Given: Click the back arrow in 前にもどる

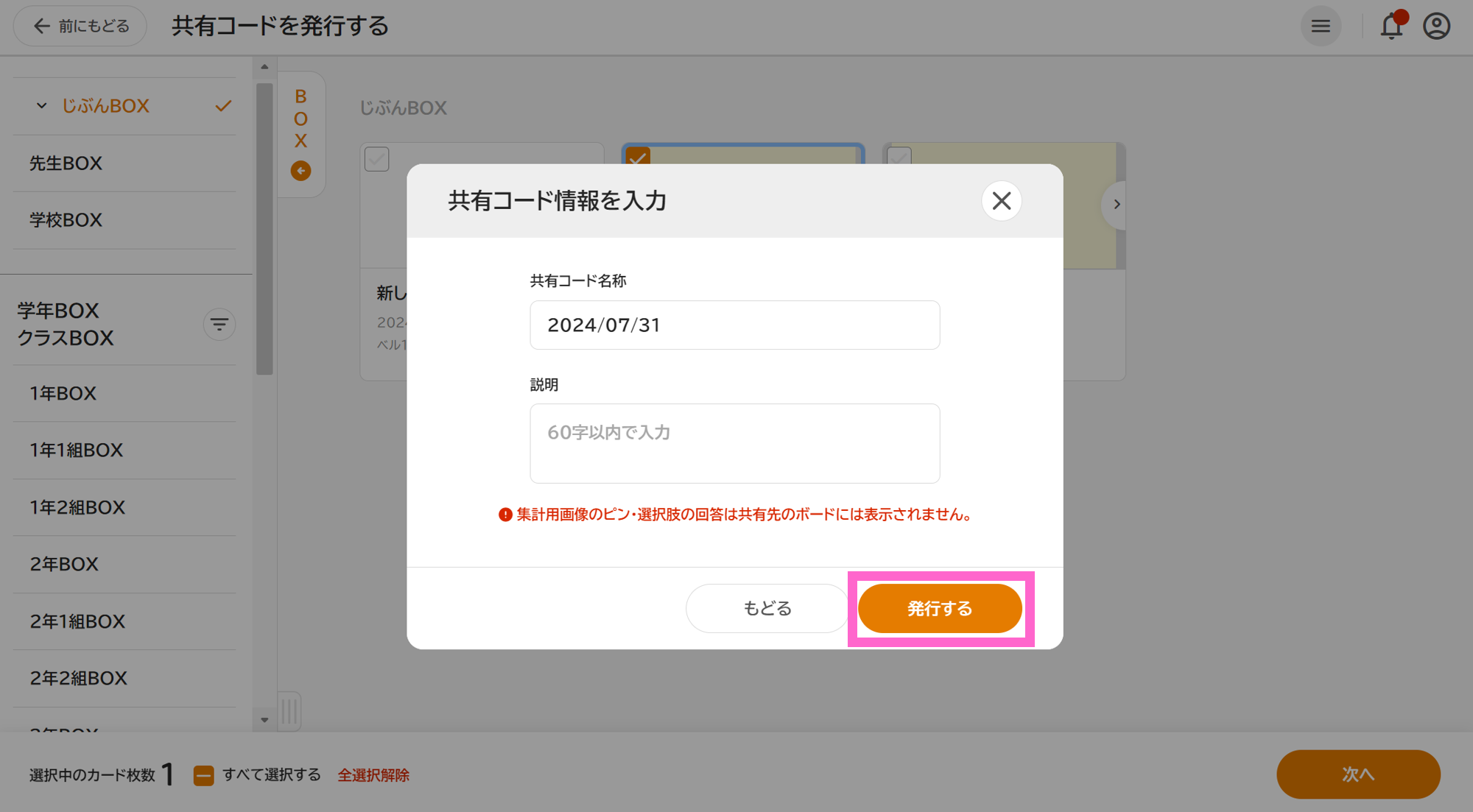Looking at the screenshot, I should [42, 25].
